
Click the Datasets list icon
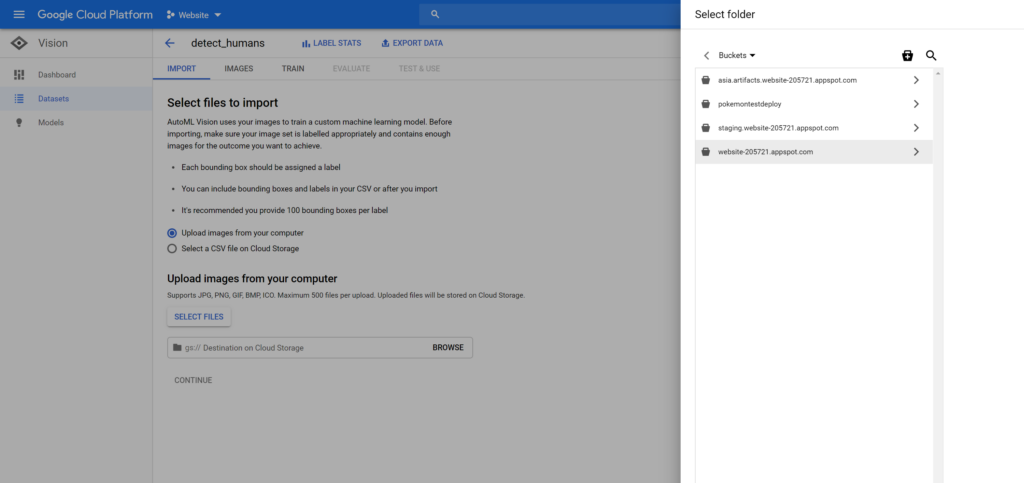[x=19, y=99]
